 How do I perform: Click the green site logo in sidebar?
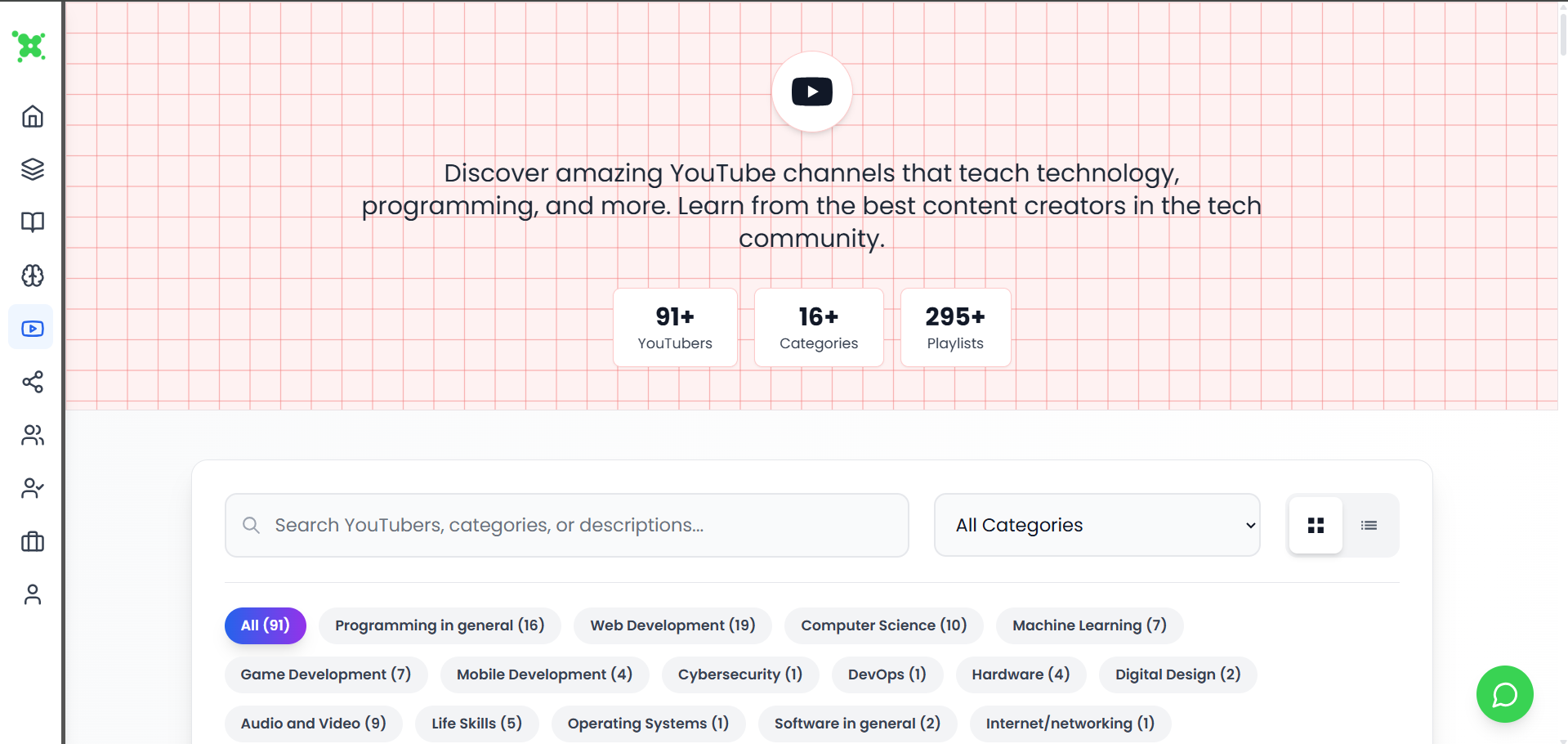coord(30,47)
